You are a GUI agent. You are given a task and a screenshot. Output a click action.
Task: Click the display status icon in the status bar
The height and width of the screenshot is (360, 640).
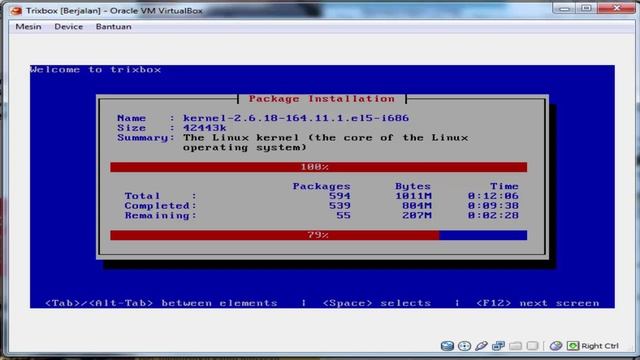click(532, 346)
